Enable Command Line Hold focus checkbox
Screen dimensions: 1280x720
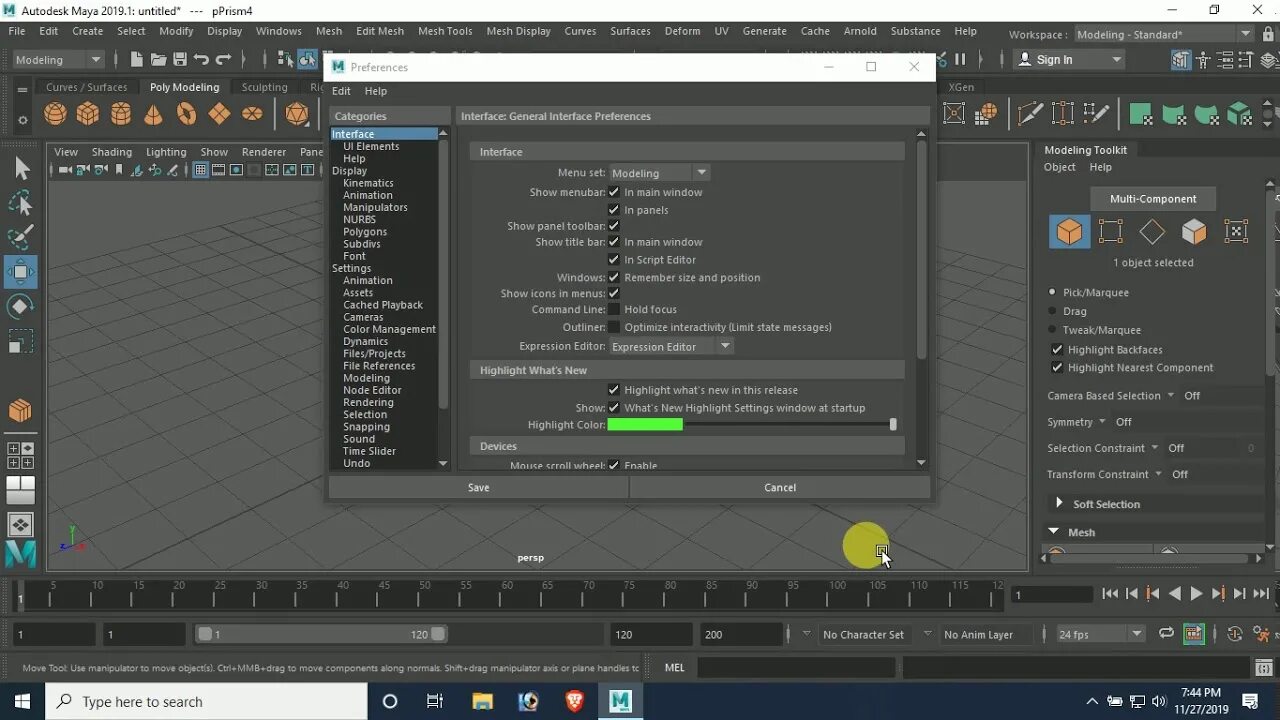[614, 310]
